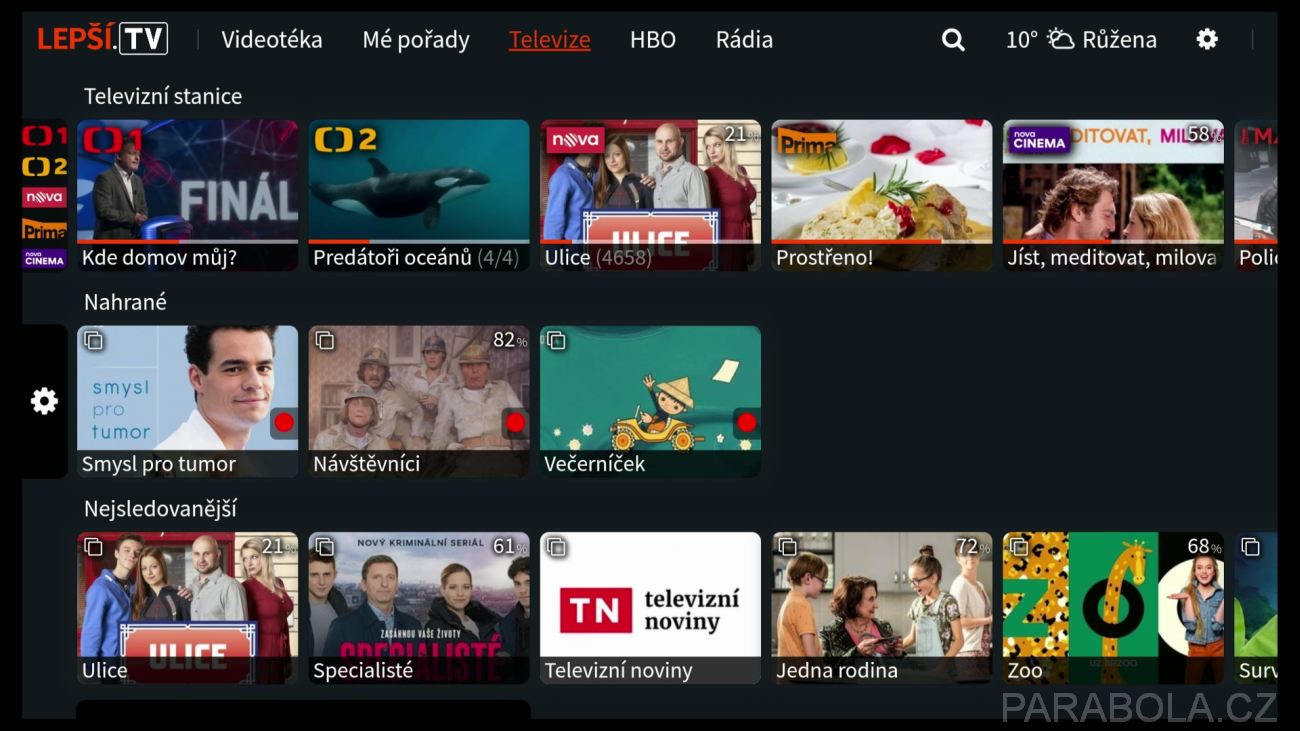Click weather icon next to Růžena
The width and height of the screenshot is (1300, 731).
point(1060,40)
